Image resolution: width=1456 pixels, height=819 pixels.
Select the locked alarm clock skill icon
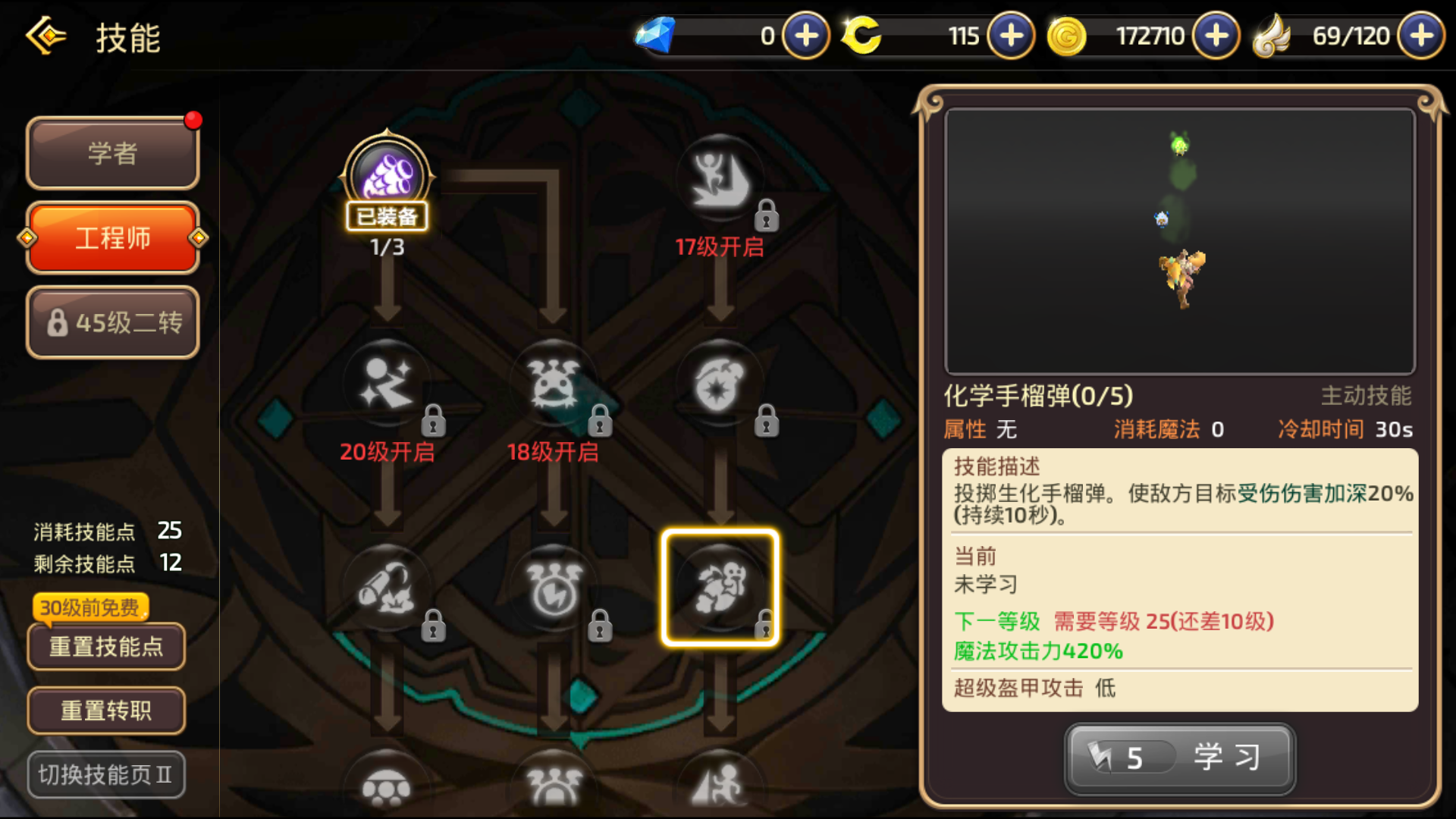tap(554, 588)
